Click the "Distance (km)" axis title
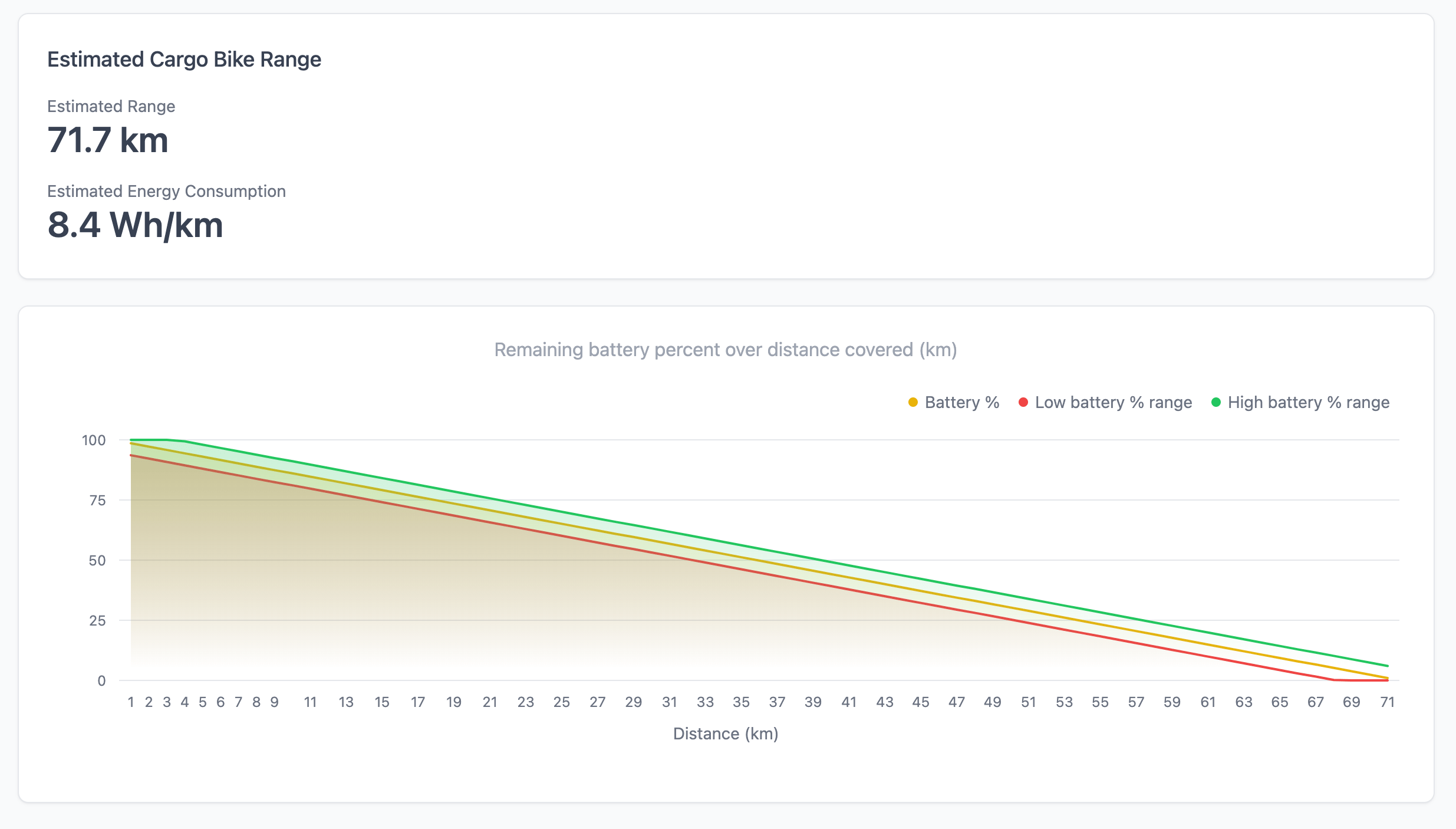 725,733
